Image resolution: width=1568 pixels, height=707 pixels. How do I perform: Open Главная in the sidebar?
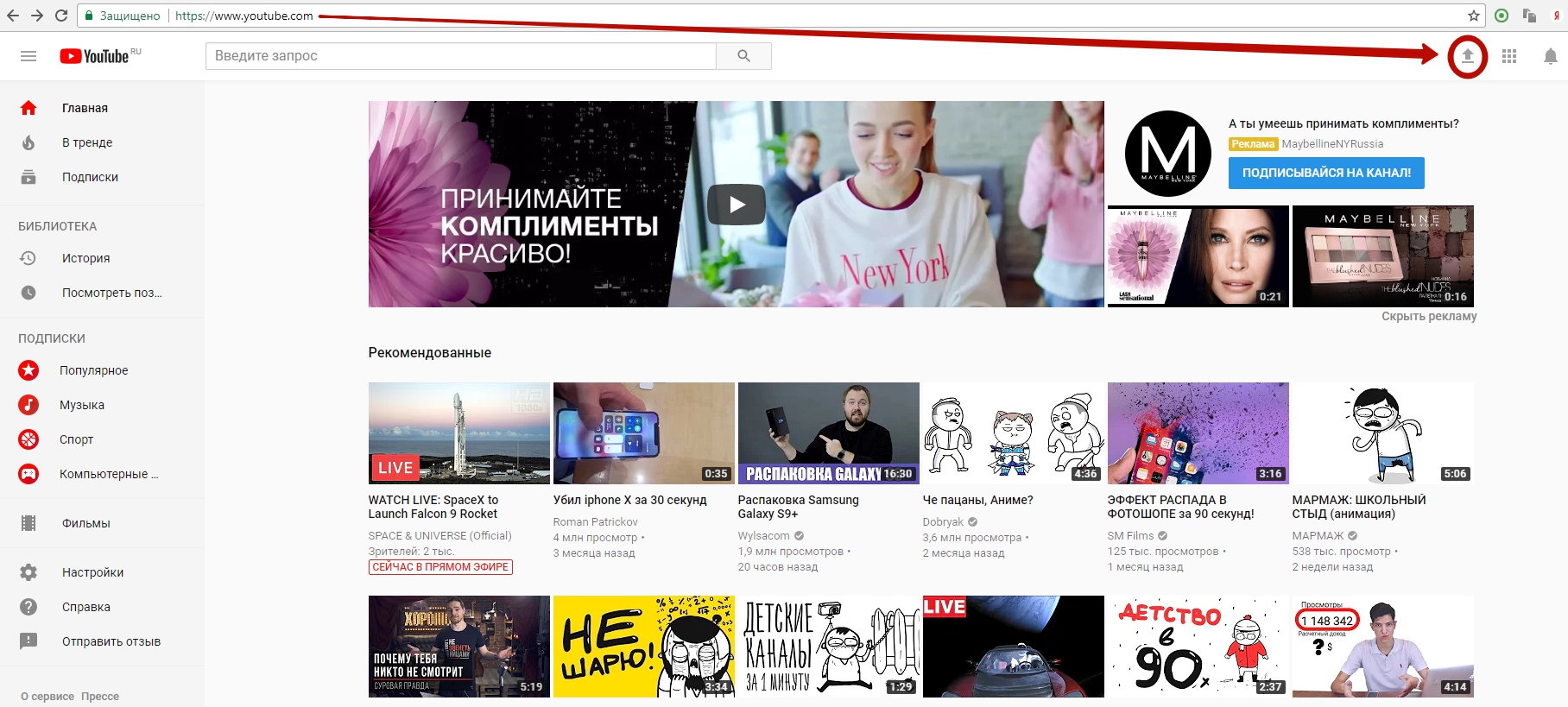tap(85, 108)
